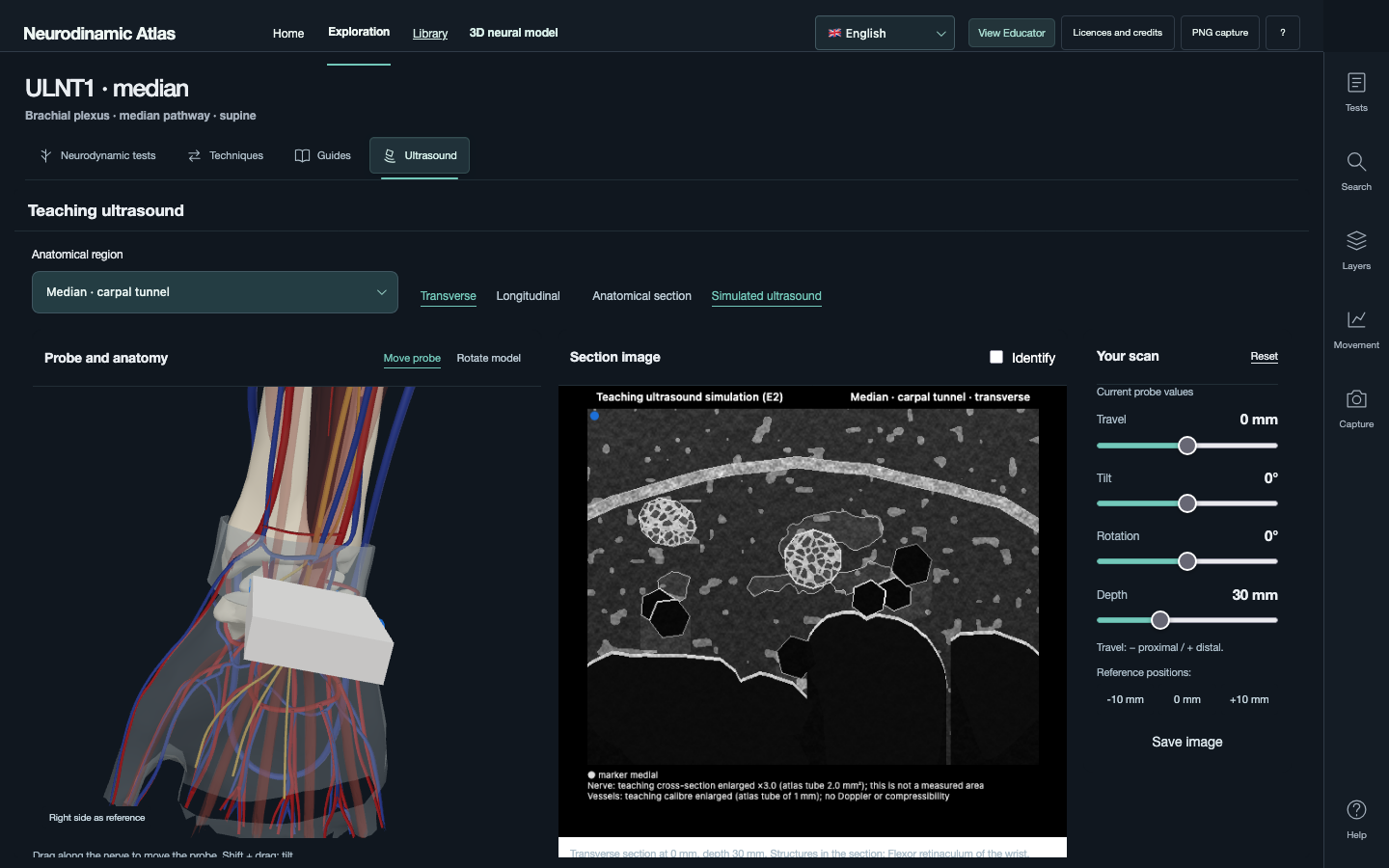Select the Longitudinal view option
Screen dimensions: 1389x868
(528, 296)
